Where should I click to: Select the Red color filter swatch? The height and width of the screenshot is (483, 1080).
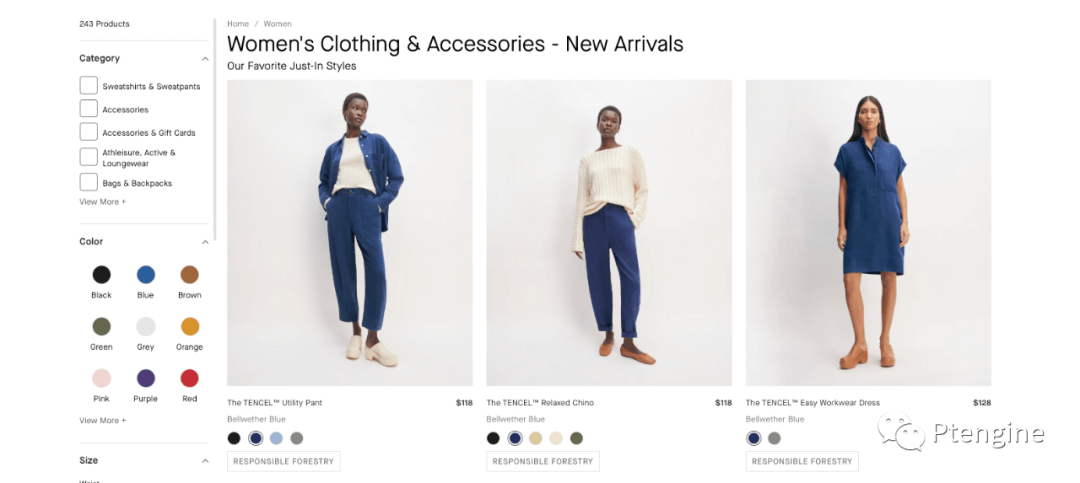pos(189,378)
